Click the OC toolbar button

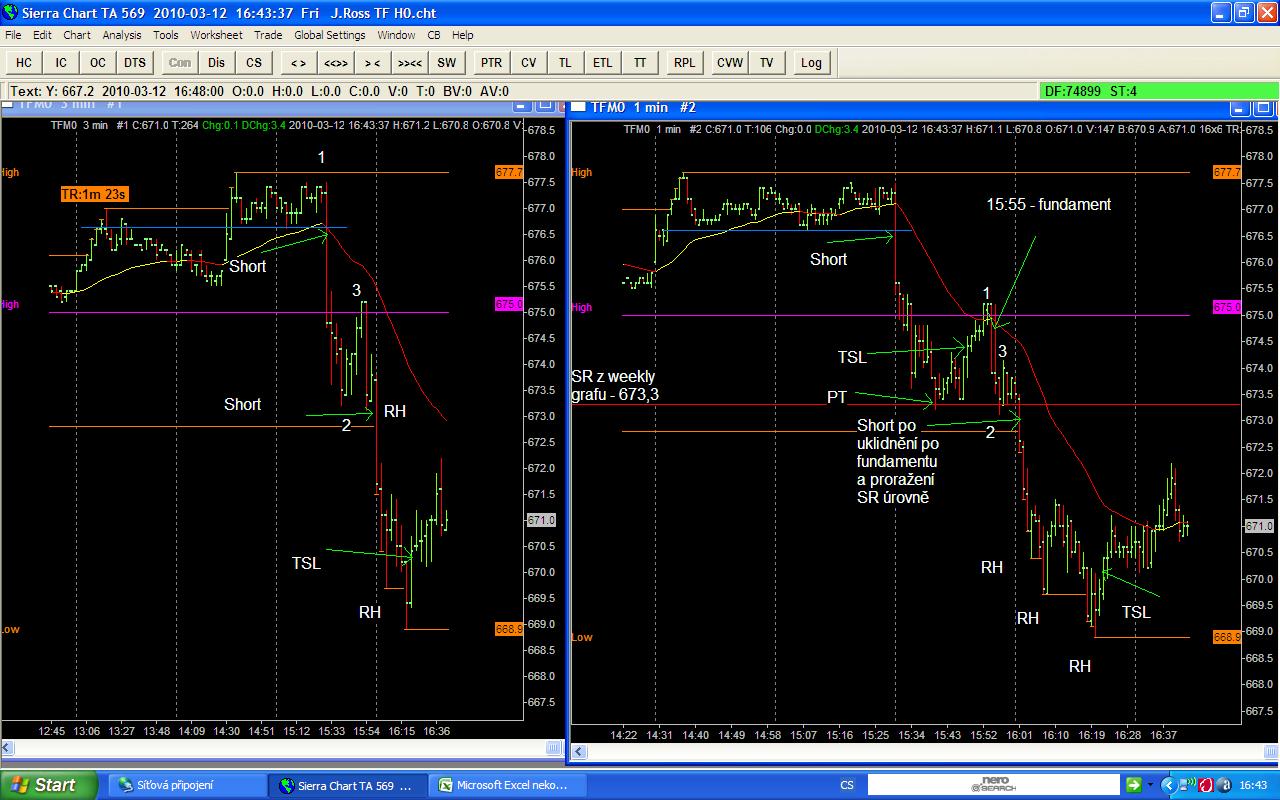(98, 62)
